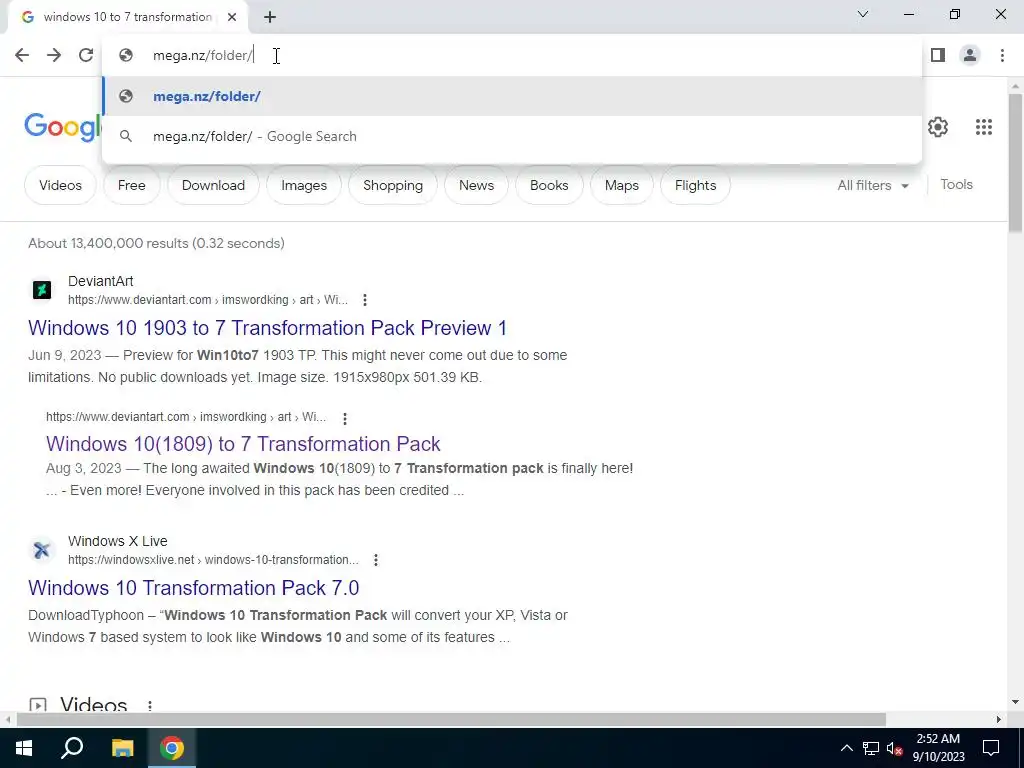The image size is (1024, 768).
Task: Click the scroll down arrow
Action: point(1015,702)
